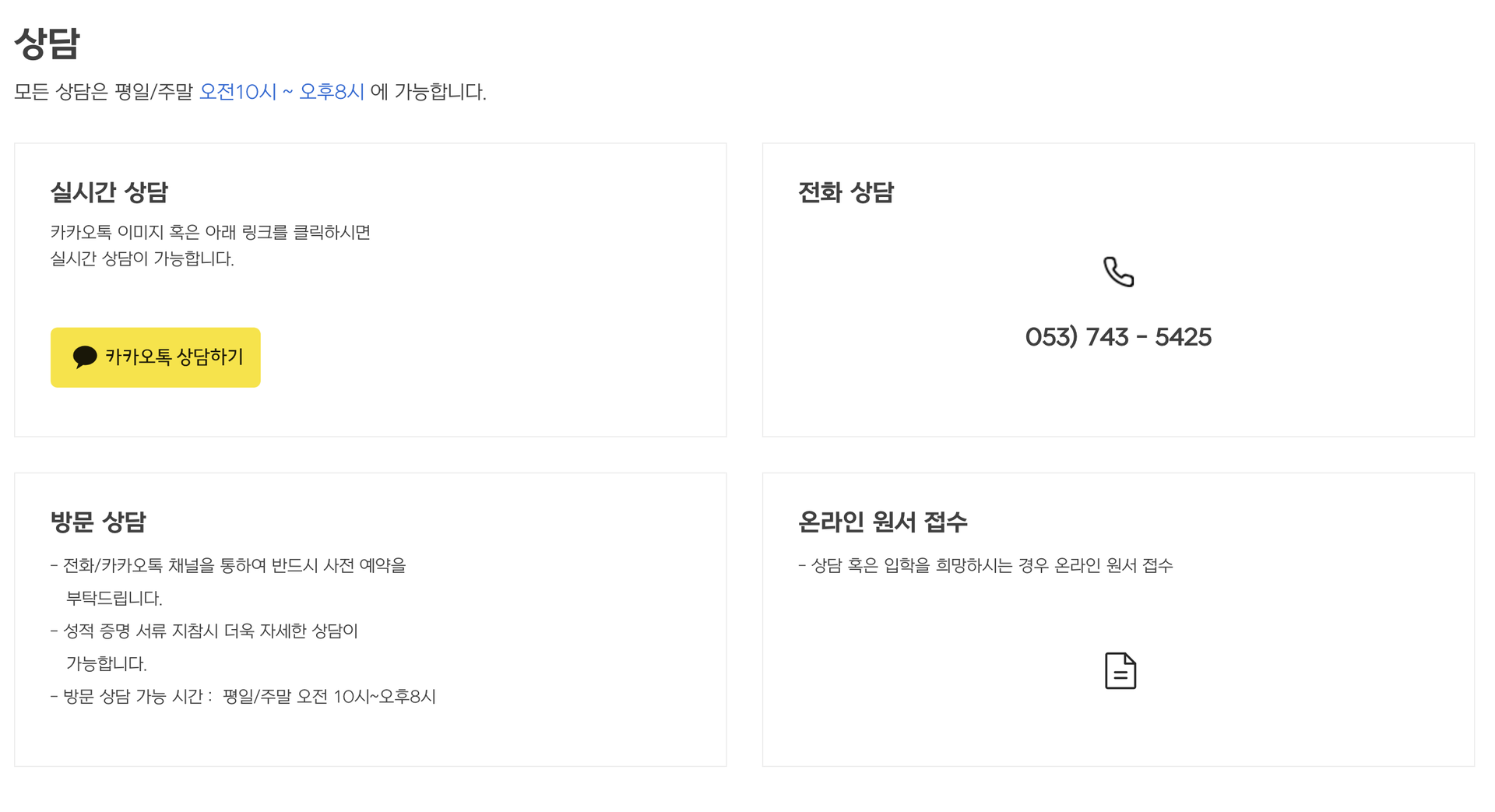Click the line starting 전화/카카오톡 채널을 통하여
This screenshot has width=1495, height=812.
228,565
